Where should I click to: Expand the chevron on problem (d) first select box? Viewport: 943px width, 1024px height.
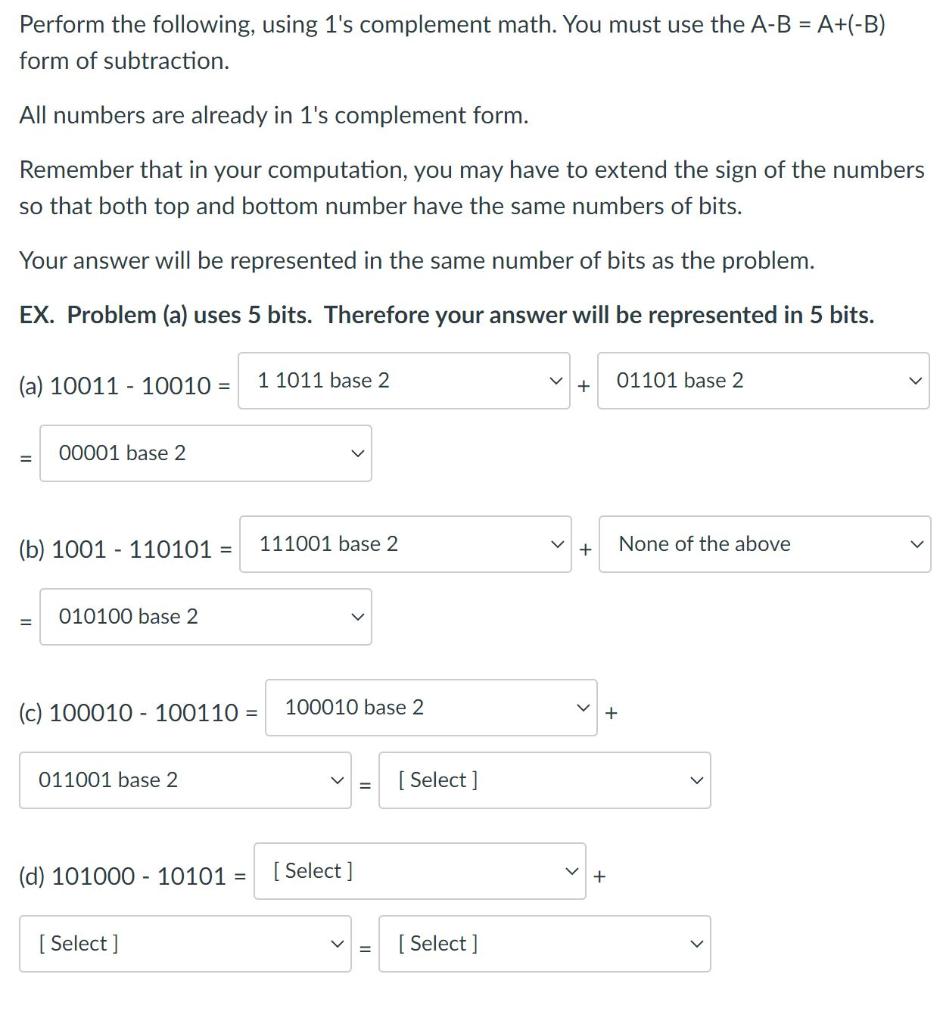pyautogui.click(x=572, y=870)
